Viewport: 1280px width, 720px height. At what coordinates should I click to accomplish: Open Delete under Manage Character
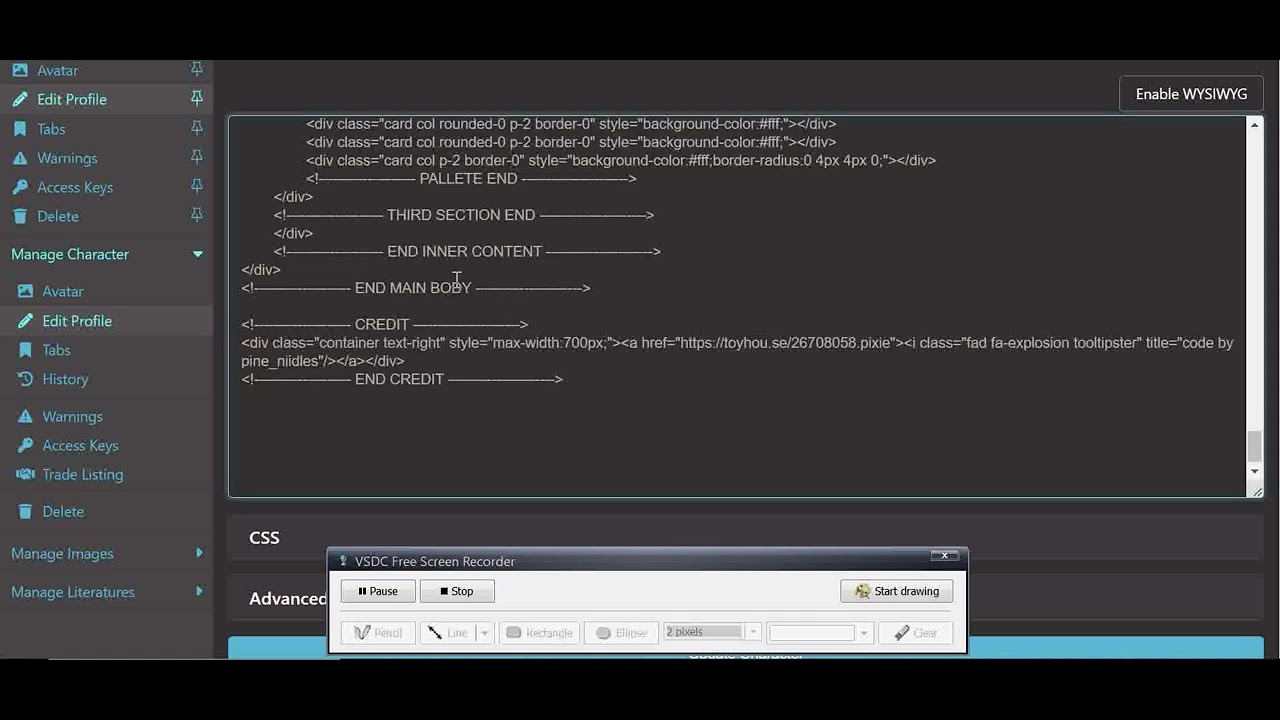pos(63,511)
